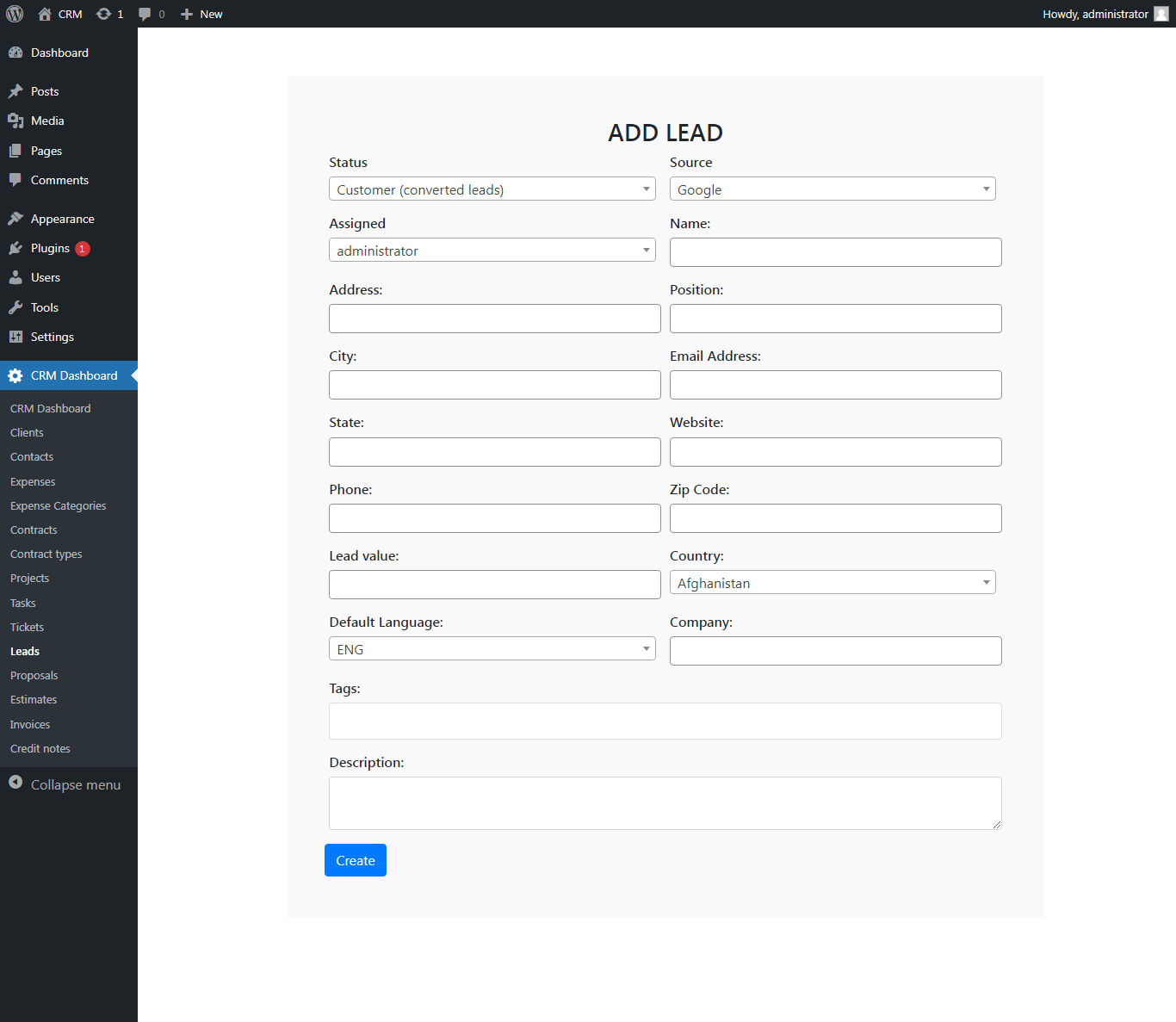Open Invoices in the CRM submenu
Screen dimensions: 1176x1022
point(30,725)
